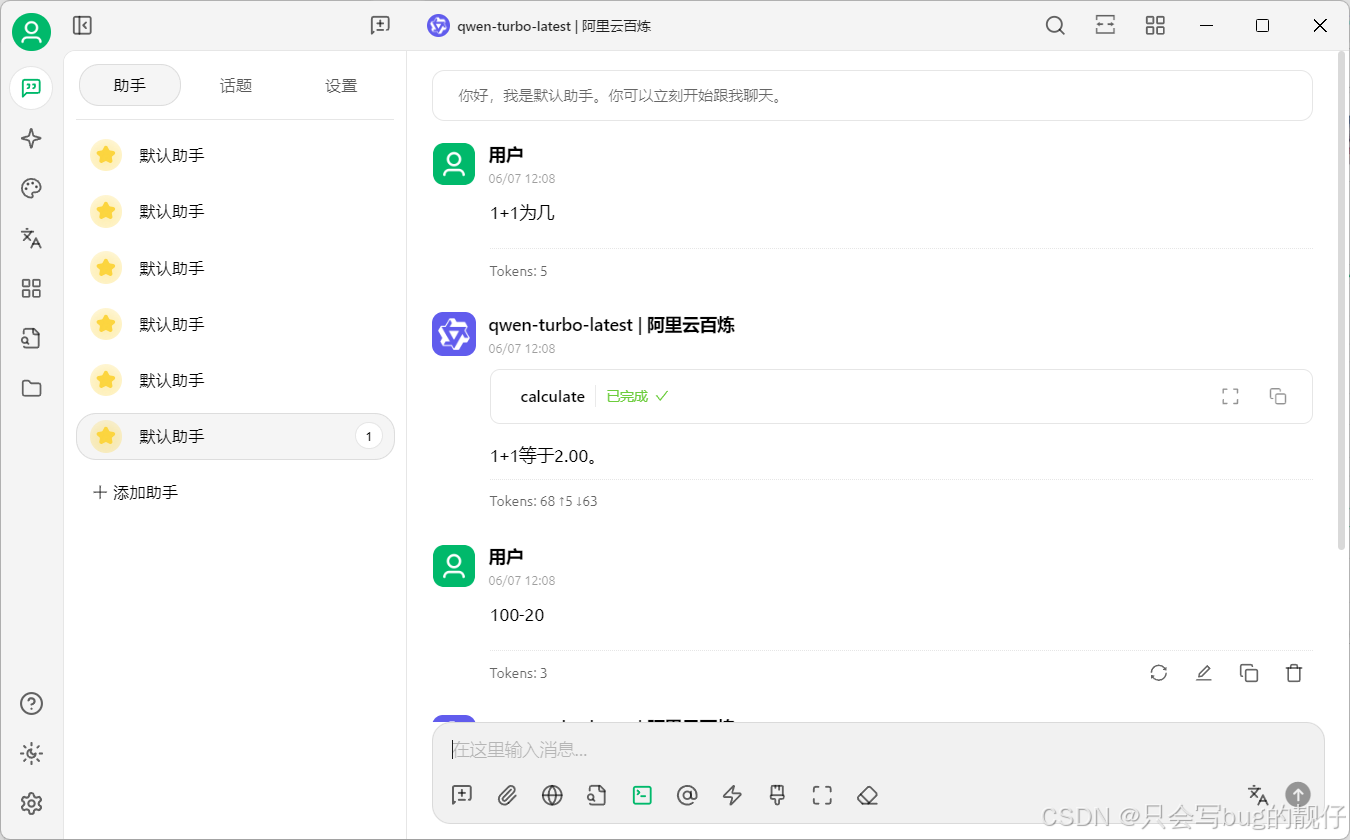Click the user avatar beside 1+1为几 message
The height and width of the screenshot is (840, 1350).
[454, 164]
